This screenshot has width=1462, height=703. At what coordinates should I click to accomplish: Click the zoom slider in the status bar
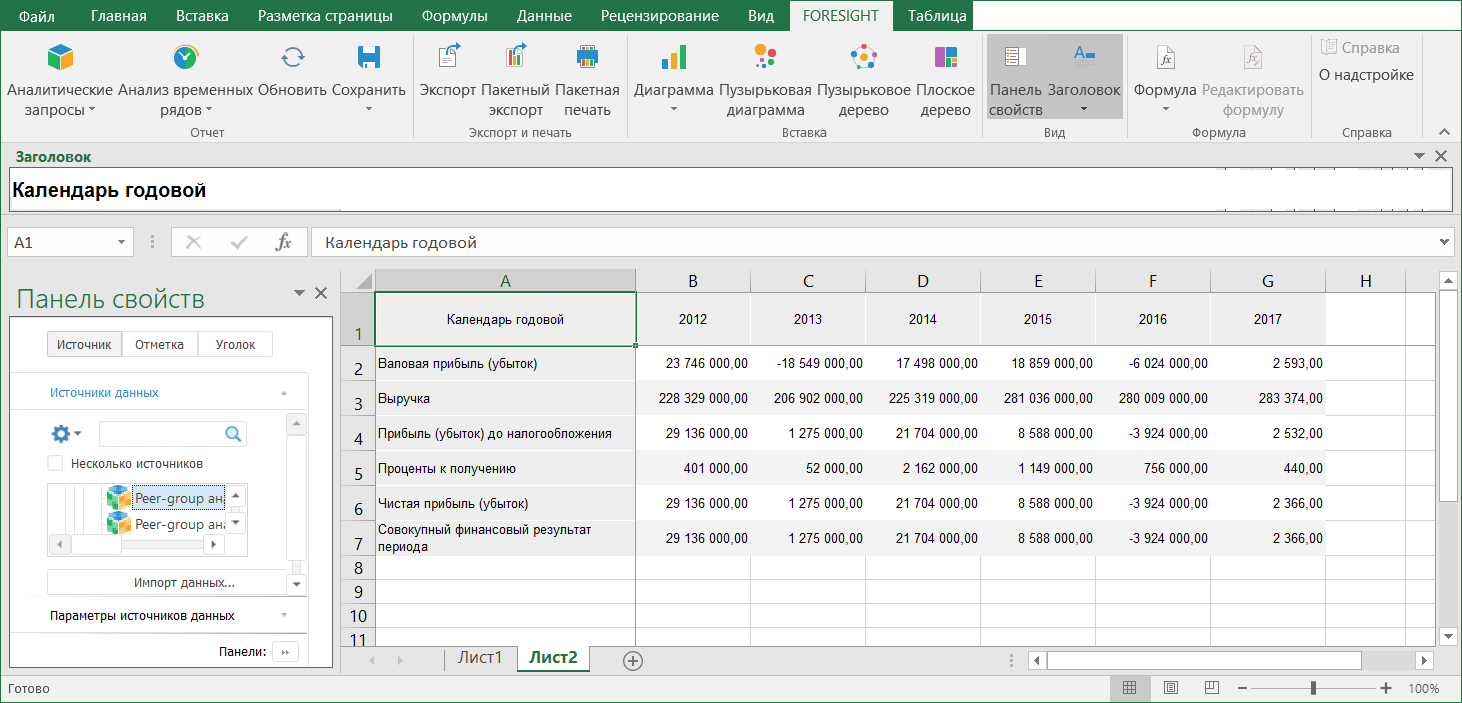tap(1313, 688)
